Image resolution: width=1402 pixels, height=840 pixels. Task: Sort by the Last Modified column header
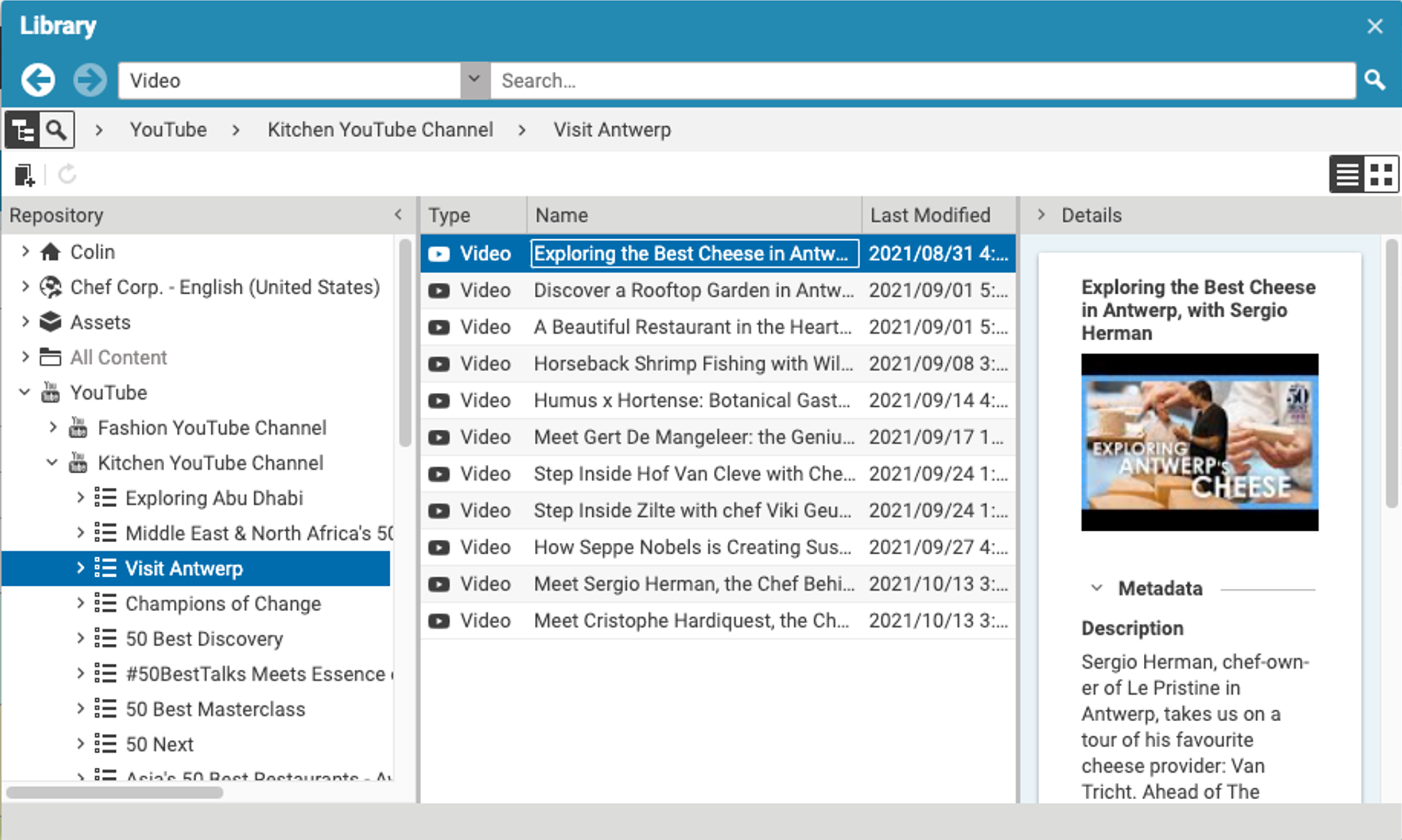930,215
